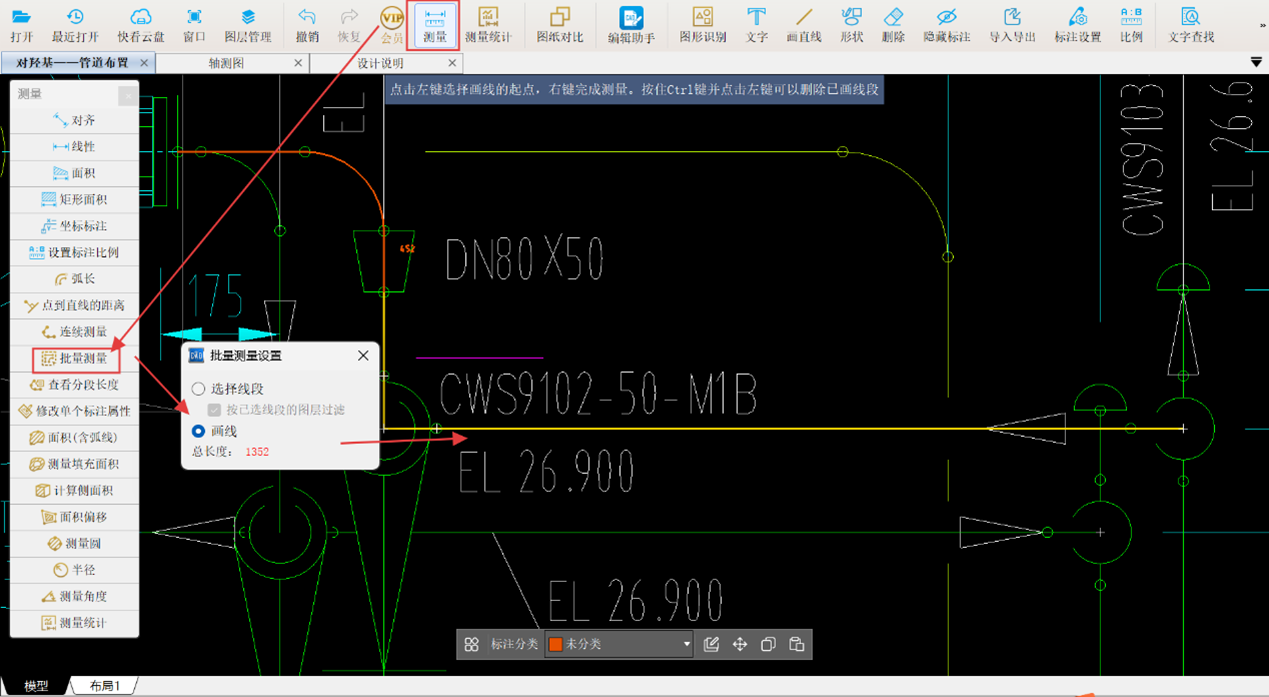Click 批量测量 in the measure panel
The image size is (1269, 697).
tap(75, 359)
